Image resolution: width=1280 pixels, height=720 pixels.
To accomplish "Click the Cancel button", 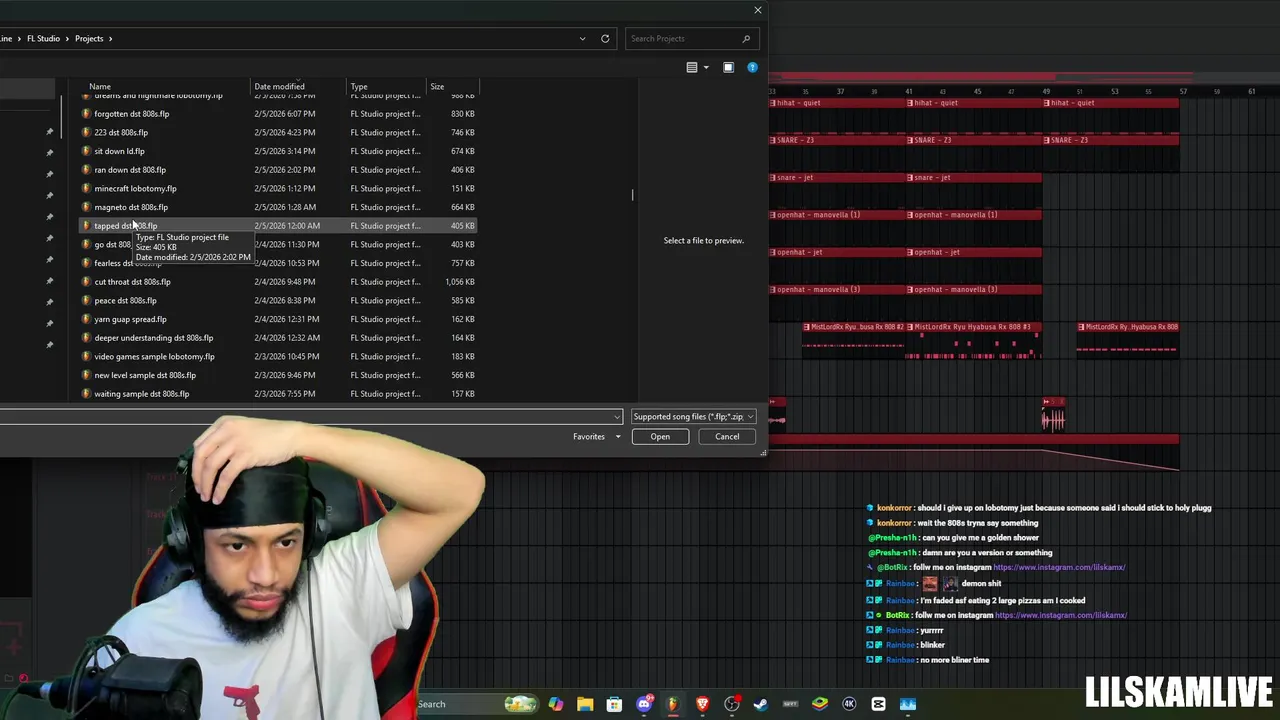I will [727, 436].
